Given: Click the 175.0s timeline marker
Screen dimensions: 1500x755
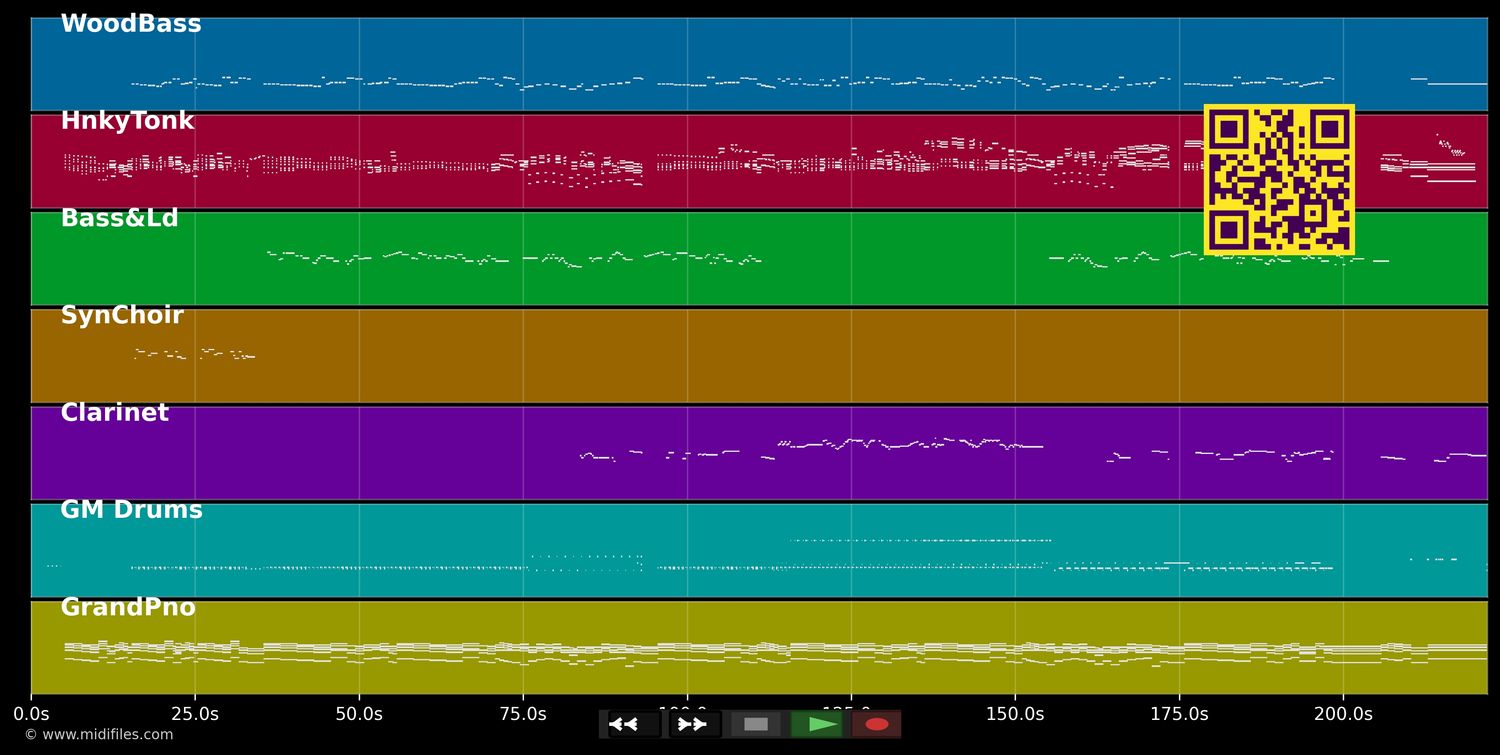Looking at the screenshot, I should coord(1179,714).
